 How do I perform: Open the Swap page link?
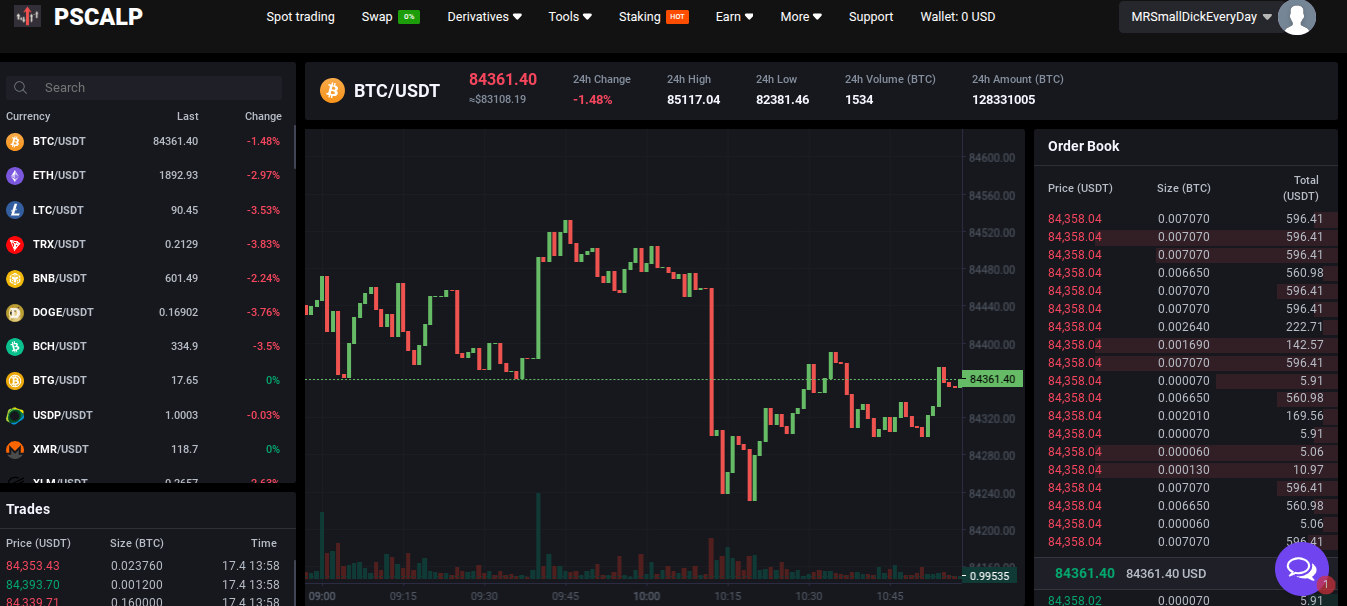390,17
